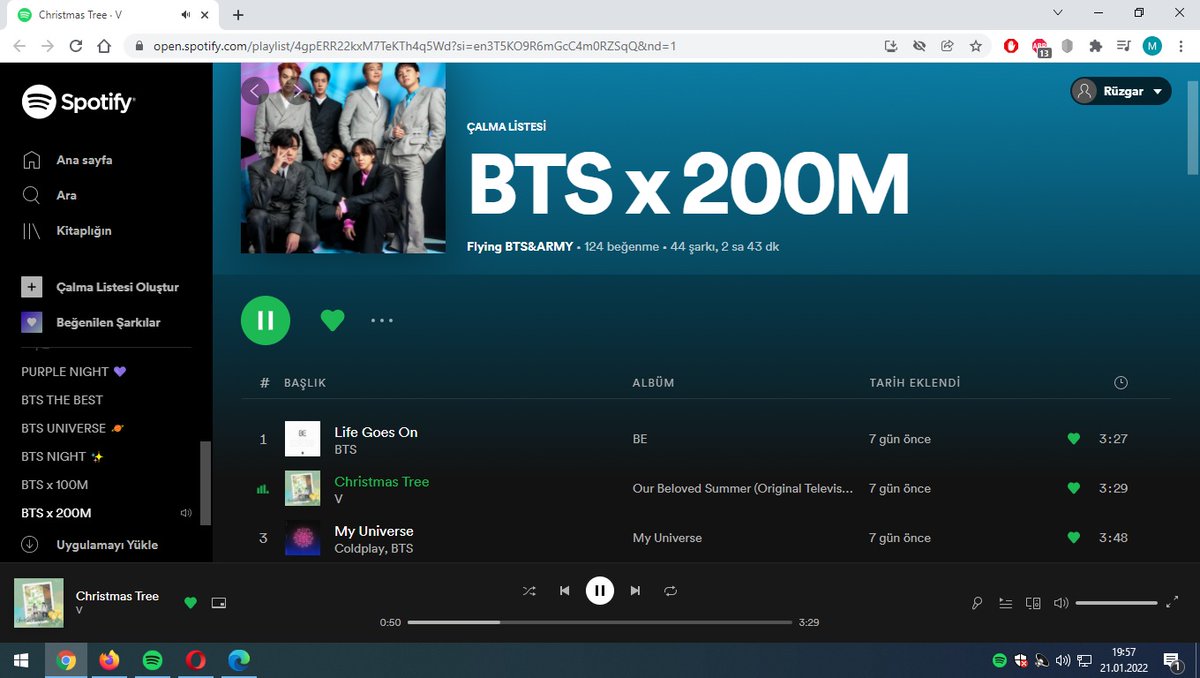The image size is (1200, 678).
Task: Open the Windows Start menu
Action: 21,660
